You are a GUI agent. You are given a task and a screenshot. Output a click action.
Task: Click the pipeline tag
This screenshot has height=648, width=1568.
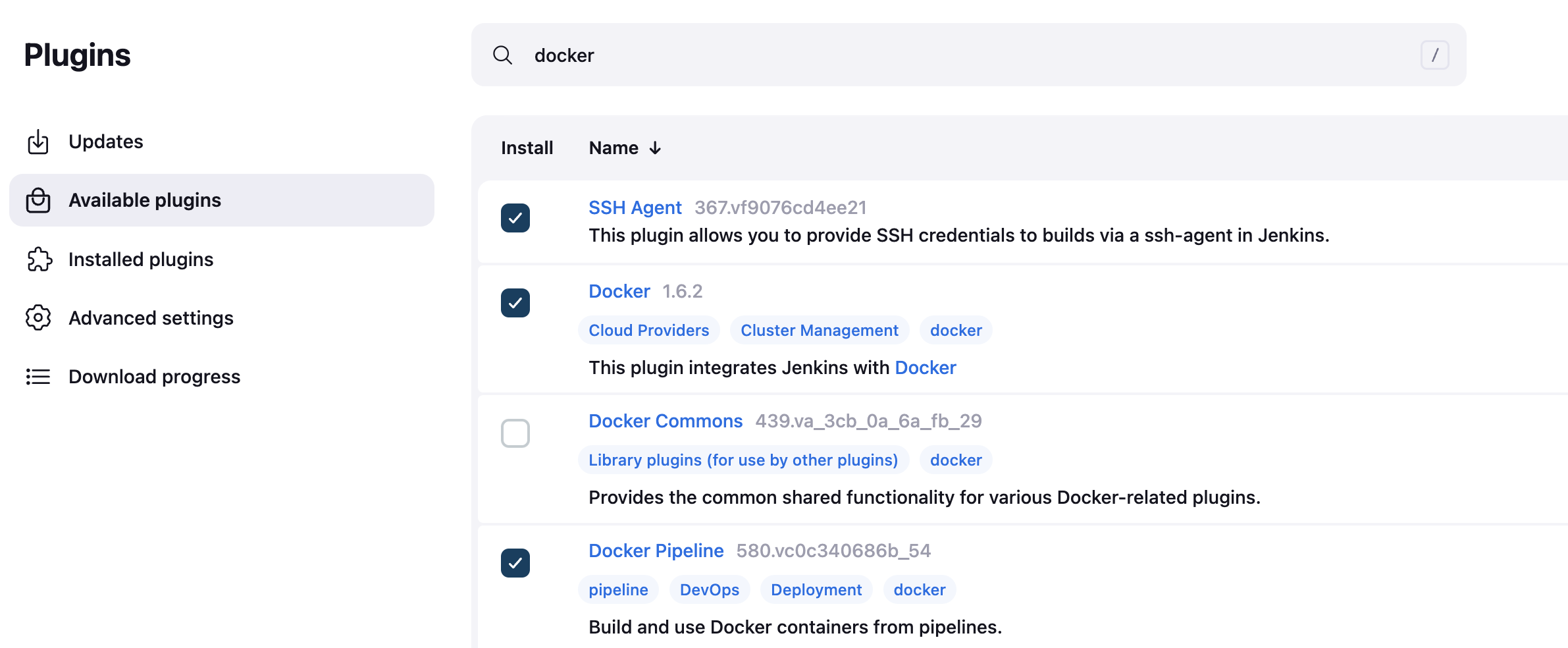tap(618, 589)
